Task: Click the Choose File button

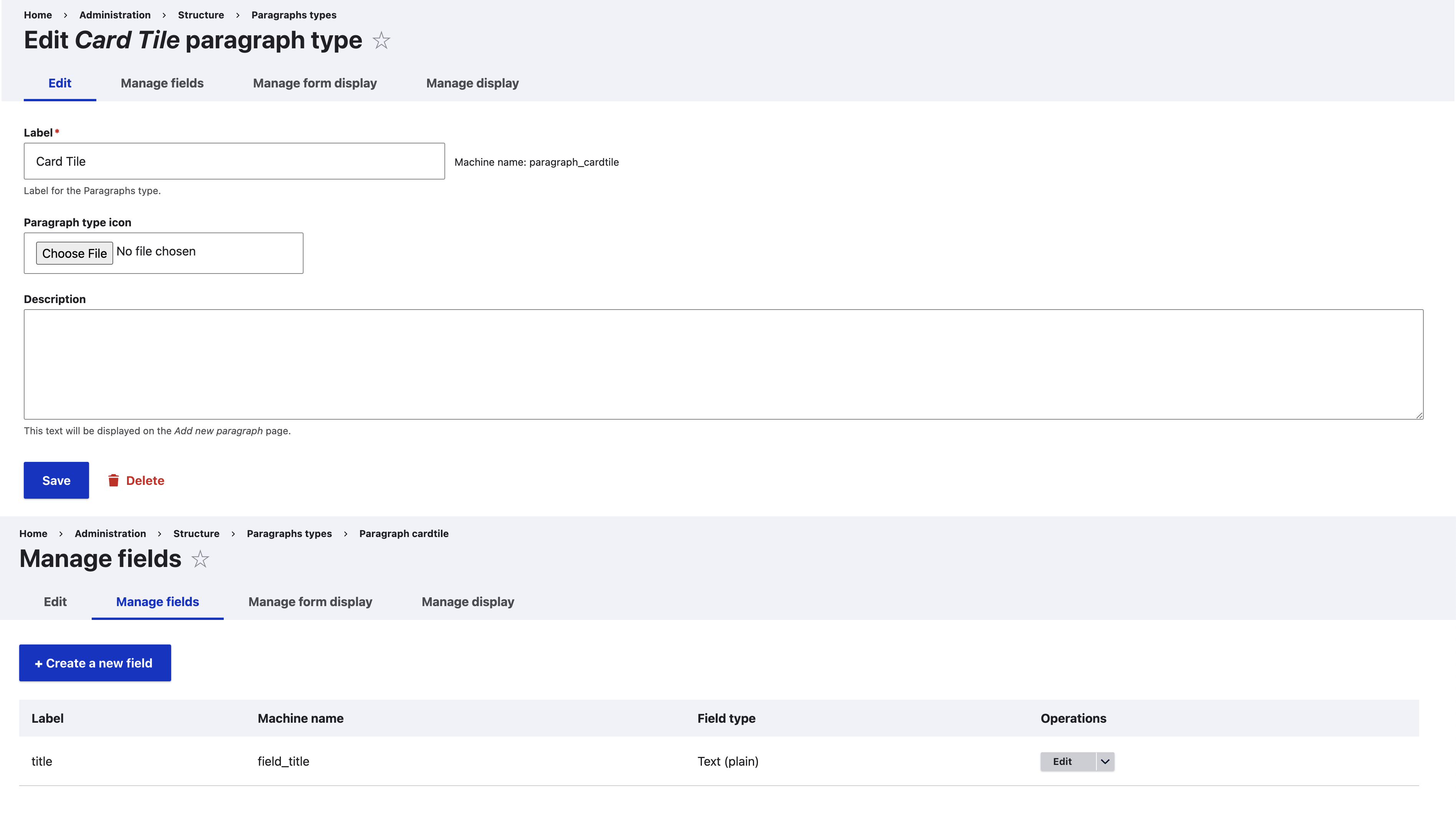Action: [75, 253]
